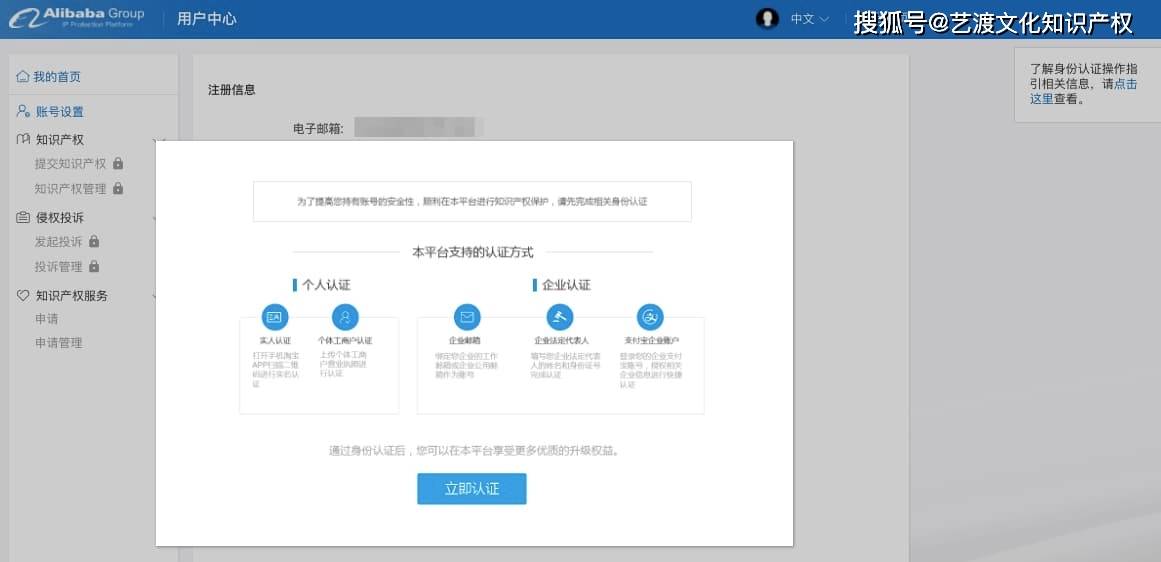
Task: Click the 支付宝企业账户 icon
Action: 650,317
